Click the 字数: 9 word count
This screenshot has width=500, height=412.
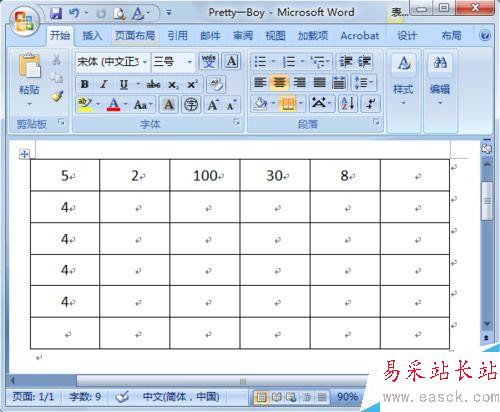tap(85, 397)
